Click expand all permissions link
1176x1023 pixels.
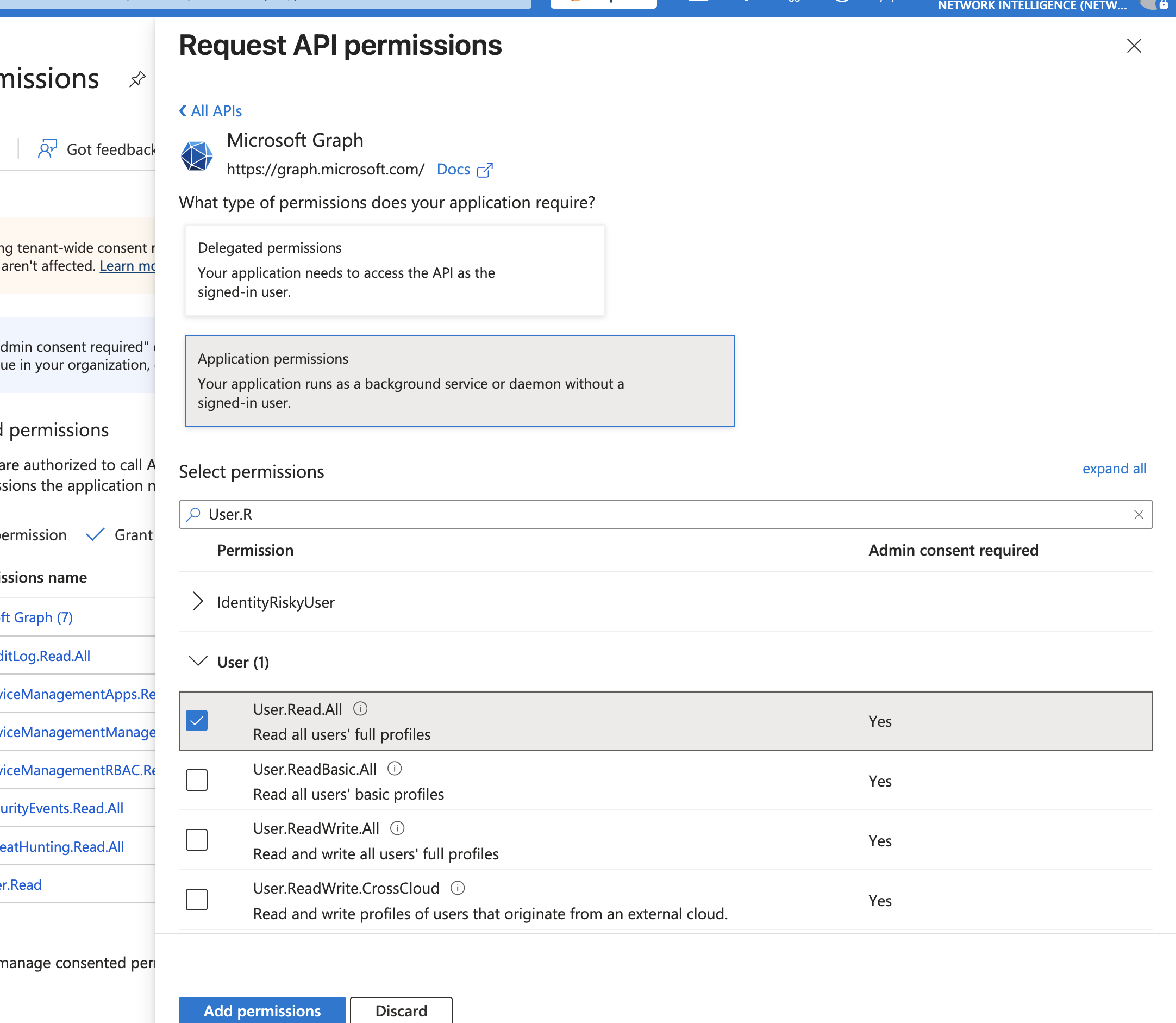[1114, 469]
